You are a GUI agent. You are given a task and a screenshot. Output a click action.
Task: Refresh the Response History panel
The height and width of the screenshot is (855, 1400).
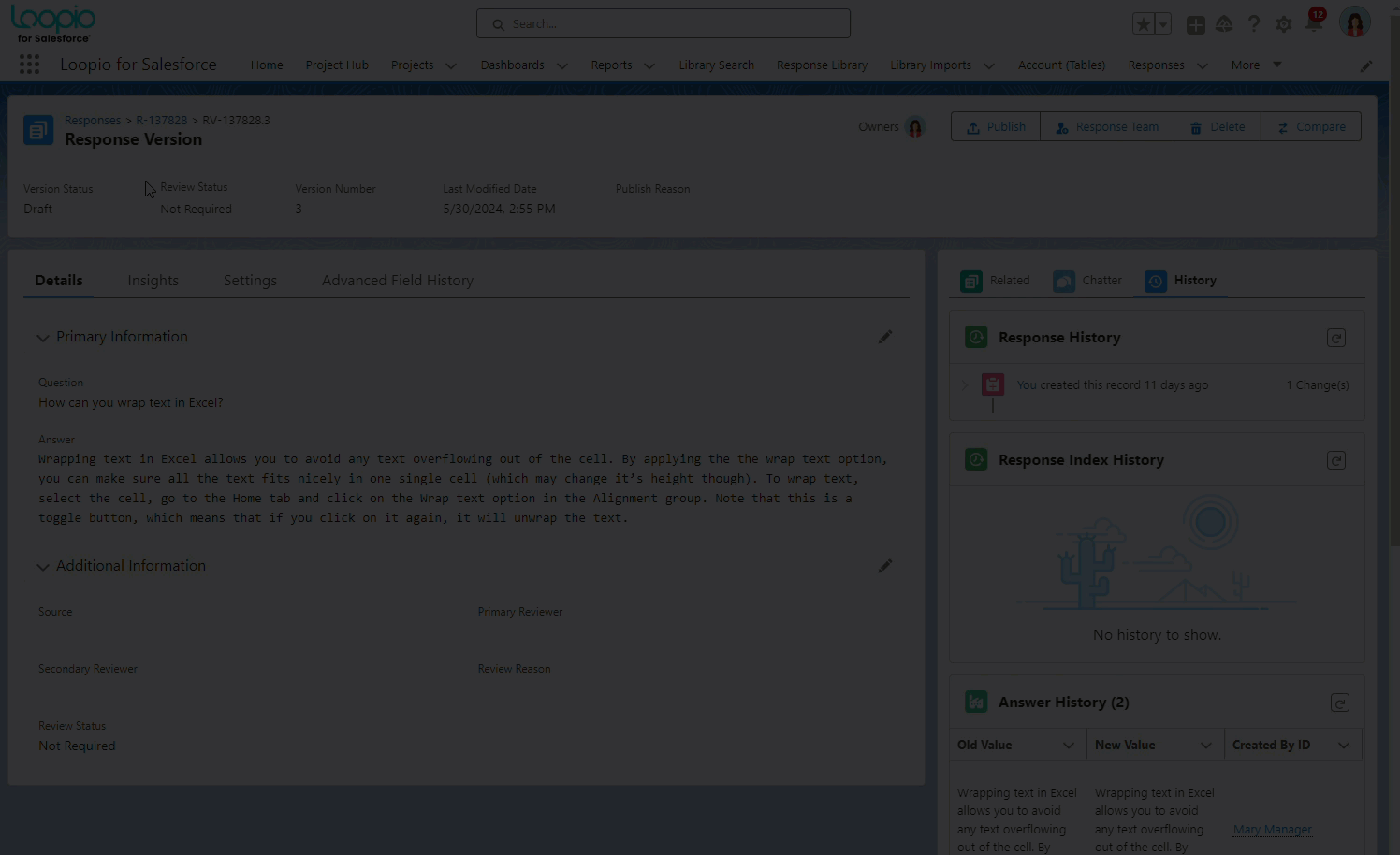pos(1336,338)
